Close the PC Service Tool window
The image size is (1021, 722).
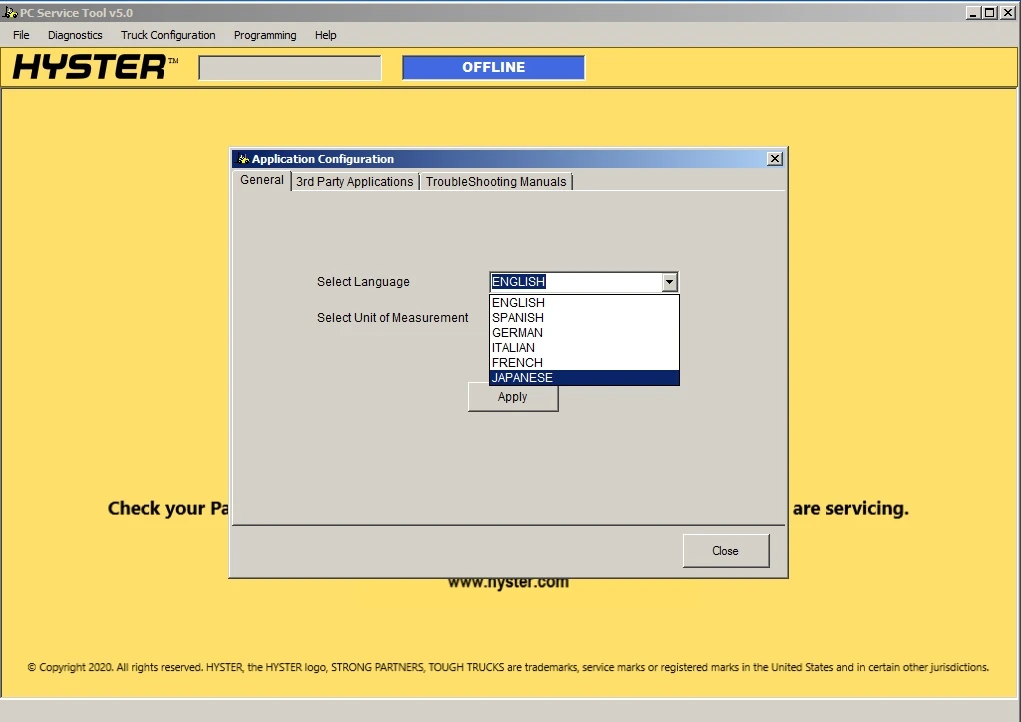point(1007,12)
